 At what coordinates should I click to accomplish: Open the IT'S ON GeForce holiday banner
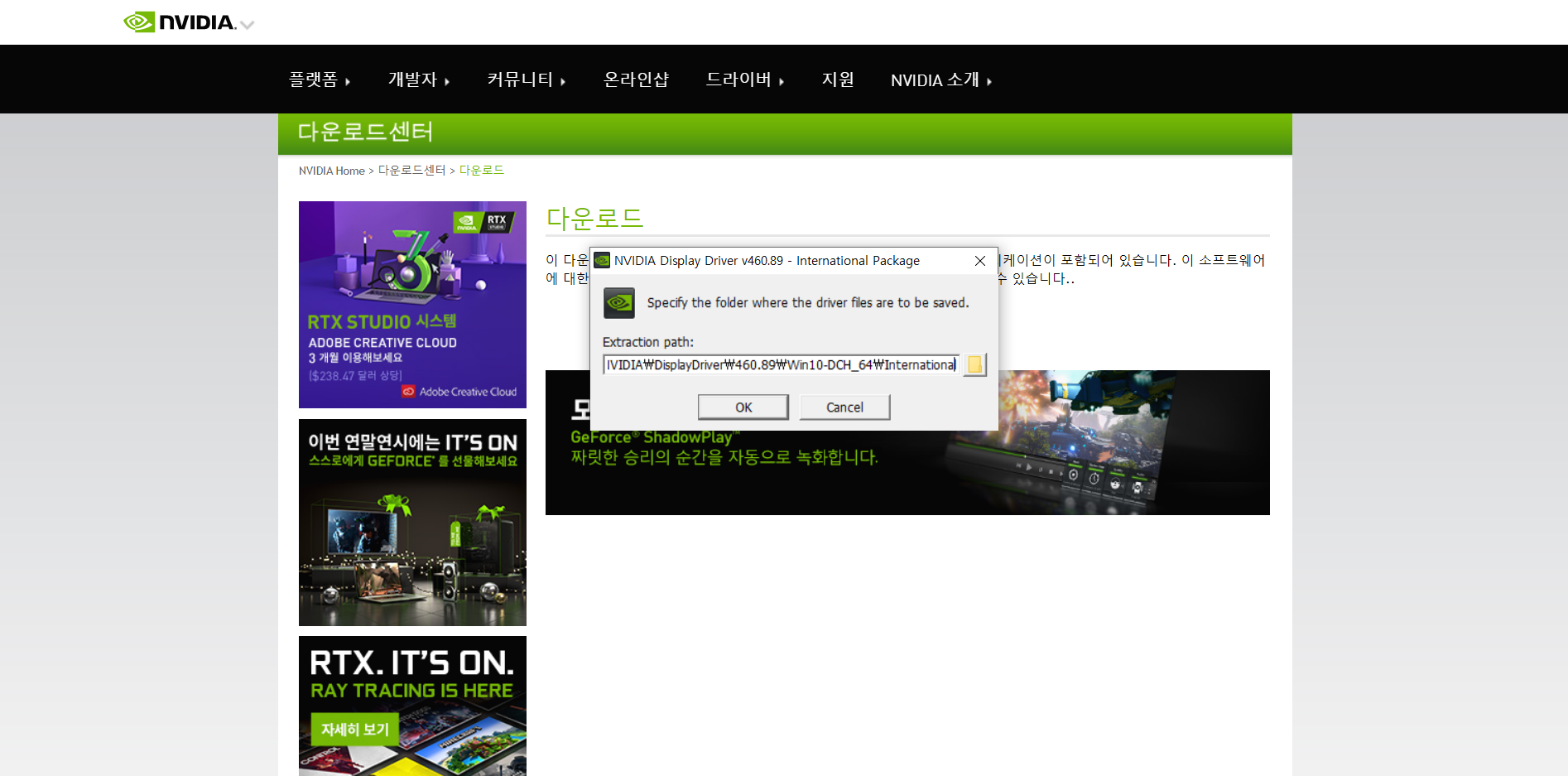point(412,523)
